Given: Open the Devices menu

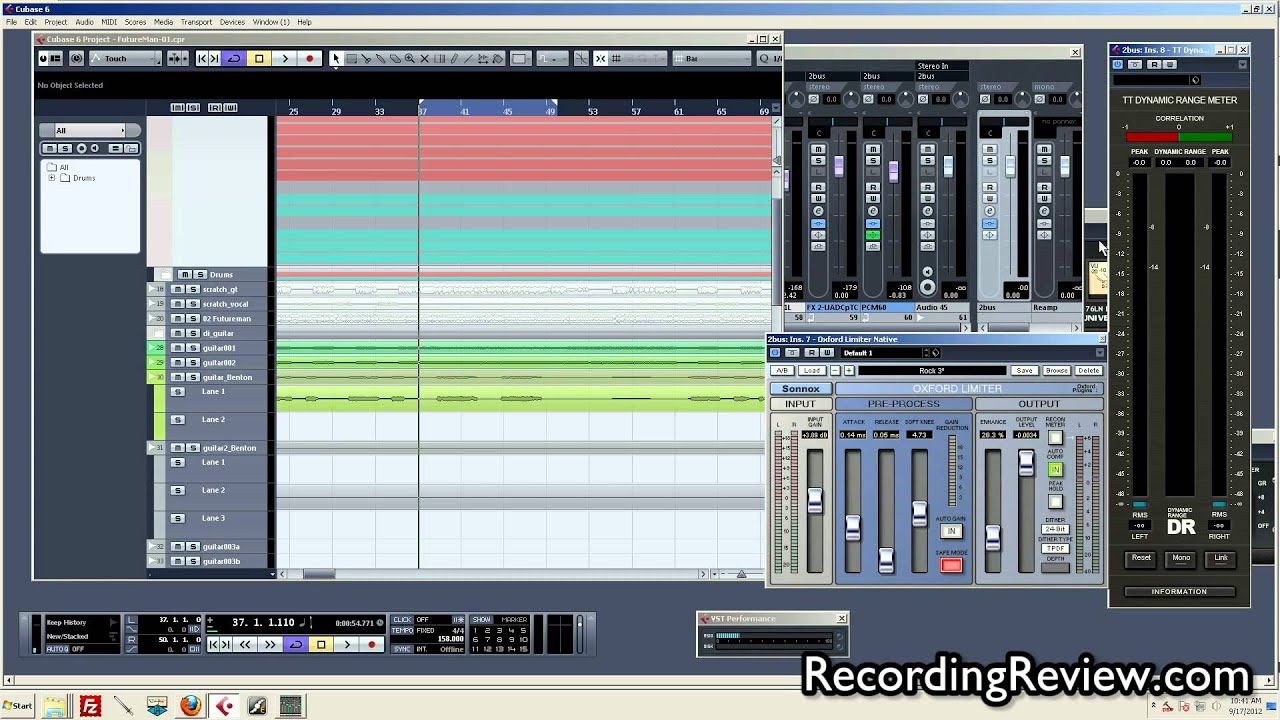Looking at the screenshot, I should pyautogui.click(x=232, y=22).
